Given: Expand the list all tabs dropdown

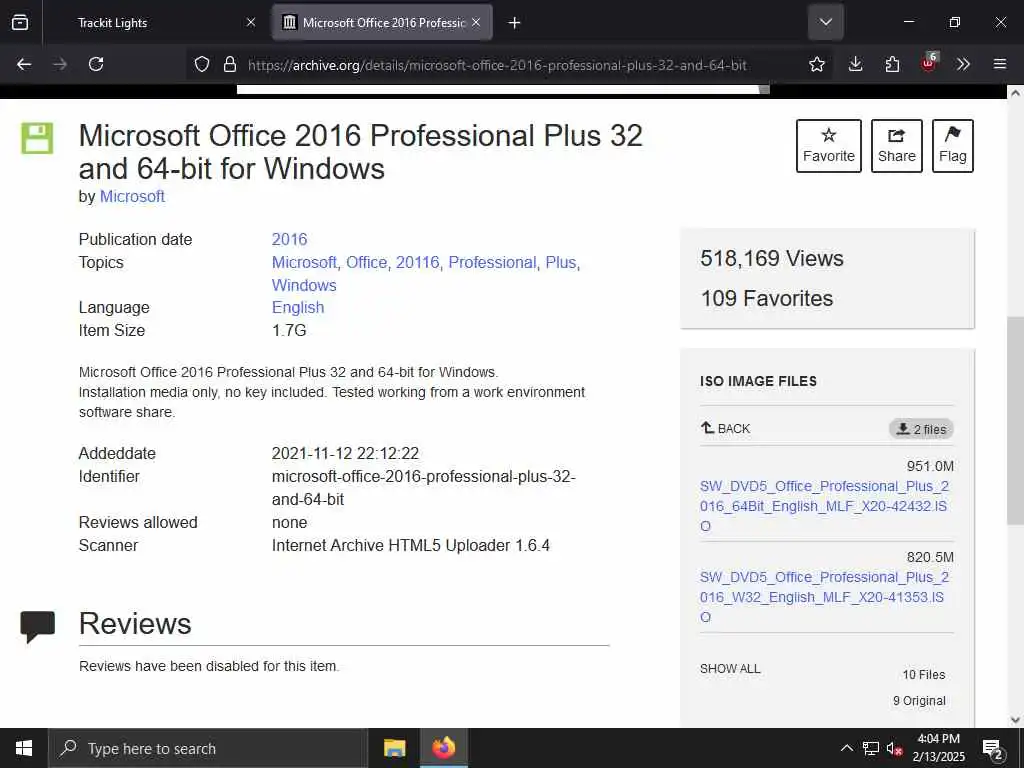Looking at the screenshot, I should tap(825, 22).
